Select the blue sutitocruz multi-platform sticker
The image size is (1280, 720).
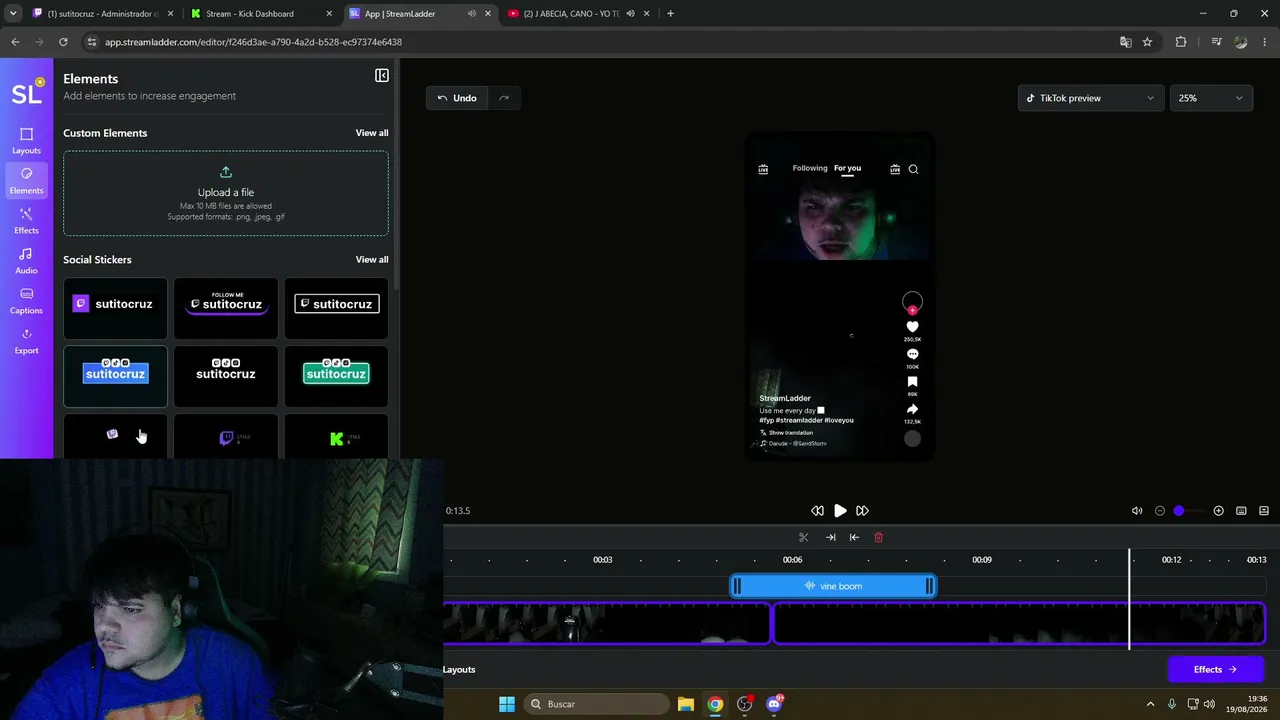tap(115, 377)
